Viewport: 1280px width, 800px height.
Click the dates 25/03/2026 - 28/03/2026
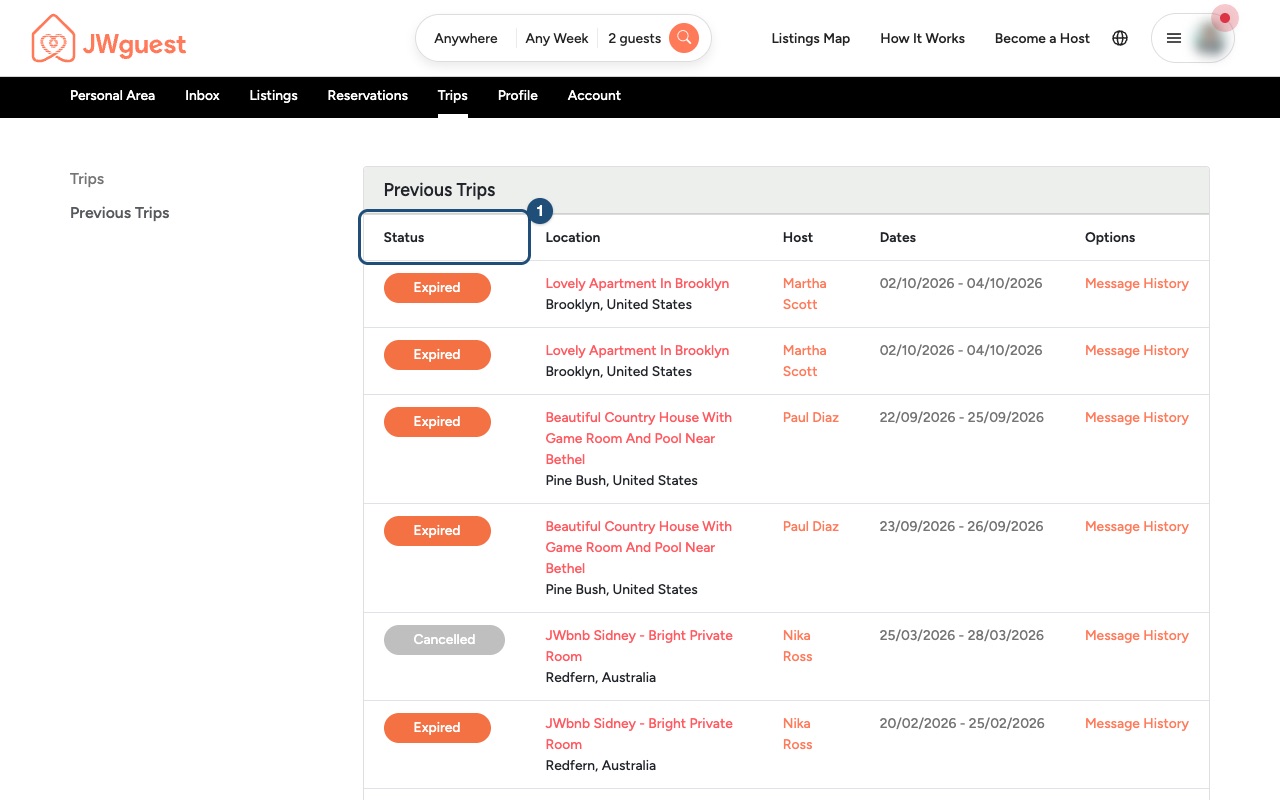pos(962,636)
